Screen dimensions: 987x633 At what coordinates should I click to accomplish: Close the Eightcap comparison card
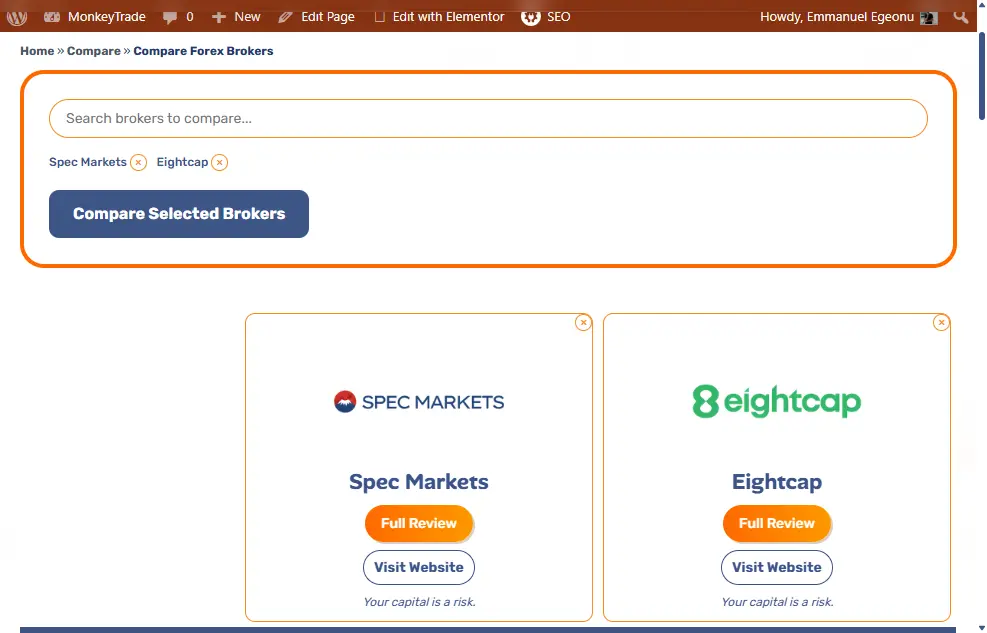tap(941, 323)
